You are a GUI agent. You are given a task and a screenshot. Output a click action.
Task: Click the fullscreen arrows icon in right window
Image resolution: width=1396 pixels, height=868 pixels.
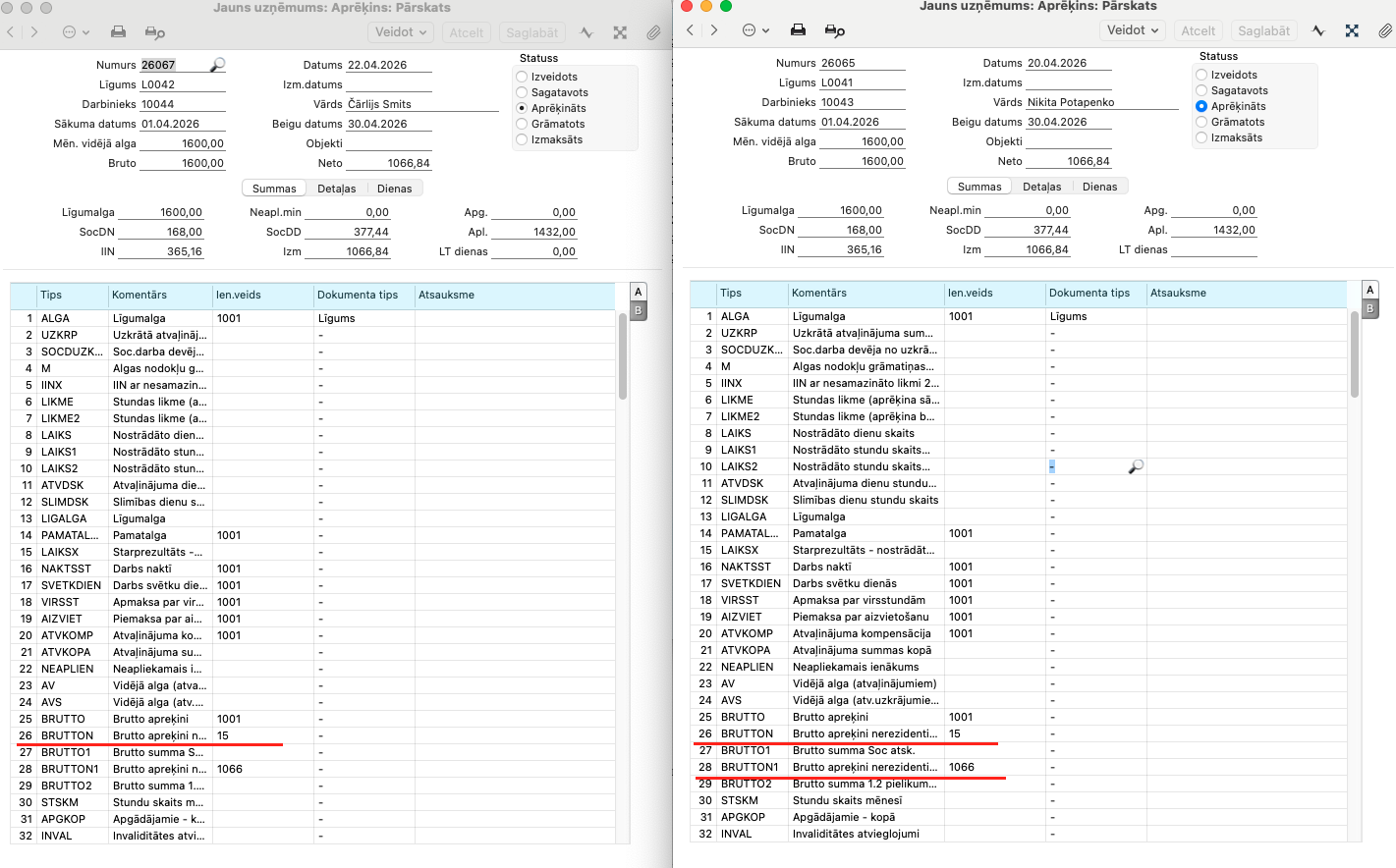1352,30
